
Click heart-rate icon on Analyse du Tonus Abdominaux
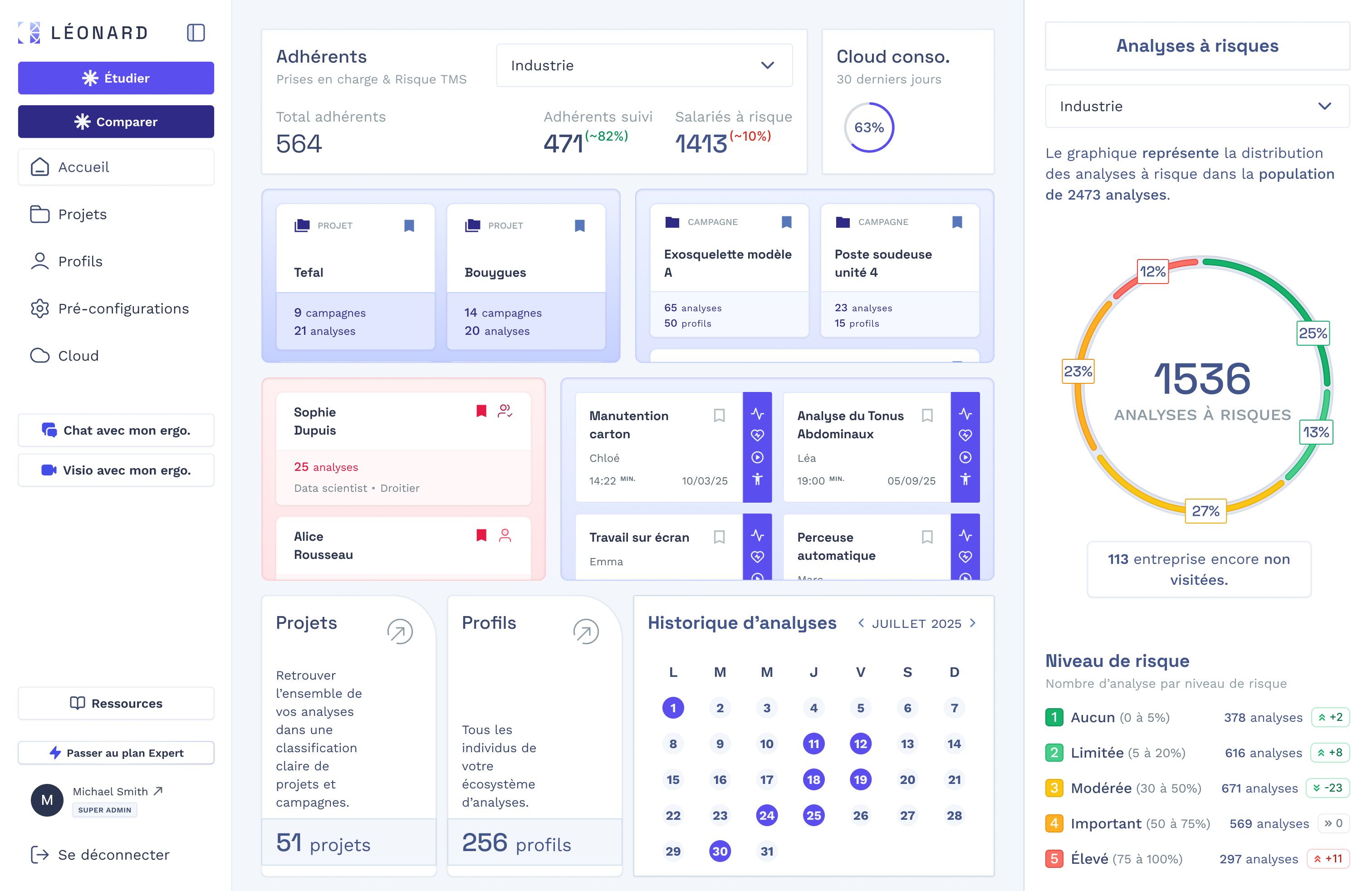[965, 435]
